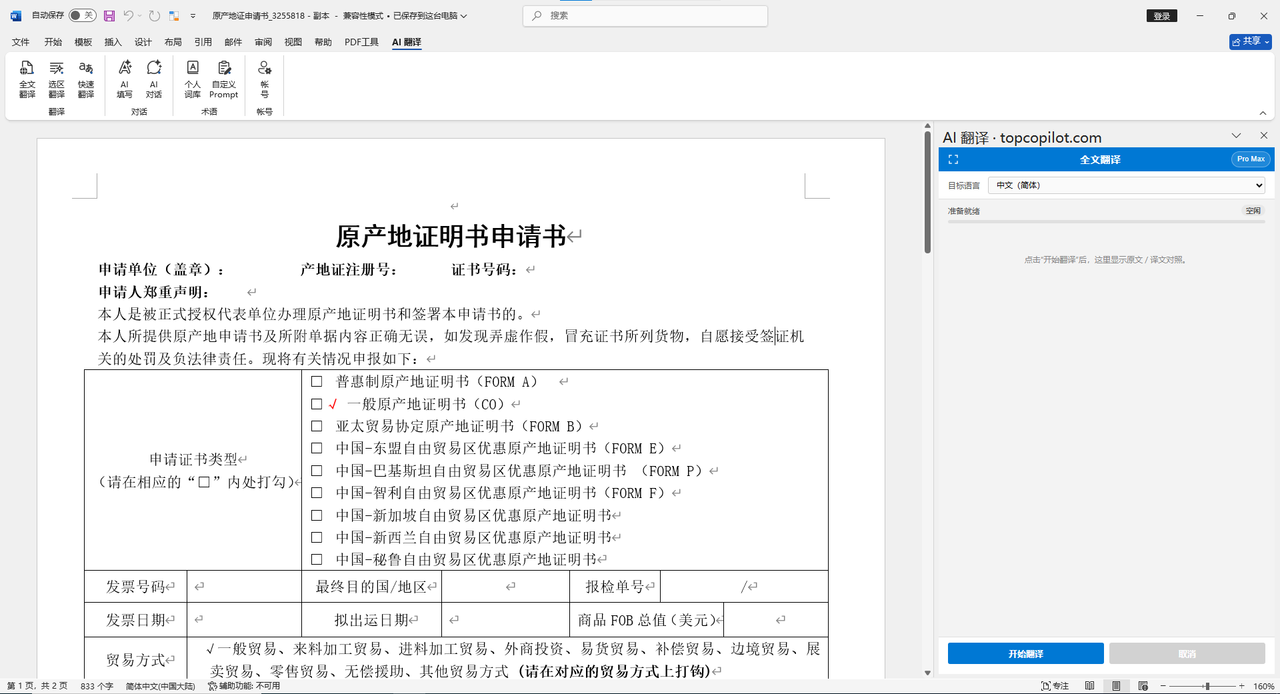Image resolution: width=1280 pixels, height=694 pixels.
Task: Open the undo history dropdown arrow
Action: click(x=140, y=16)
